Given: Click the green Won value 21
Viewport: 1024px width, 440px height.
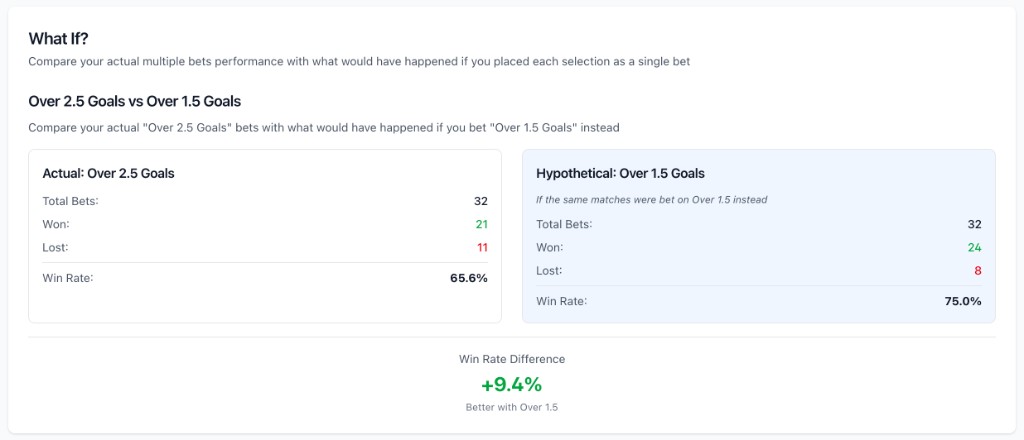Looking at the screenshot, I should (480, 224).
